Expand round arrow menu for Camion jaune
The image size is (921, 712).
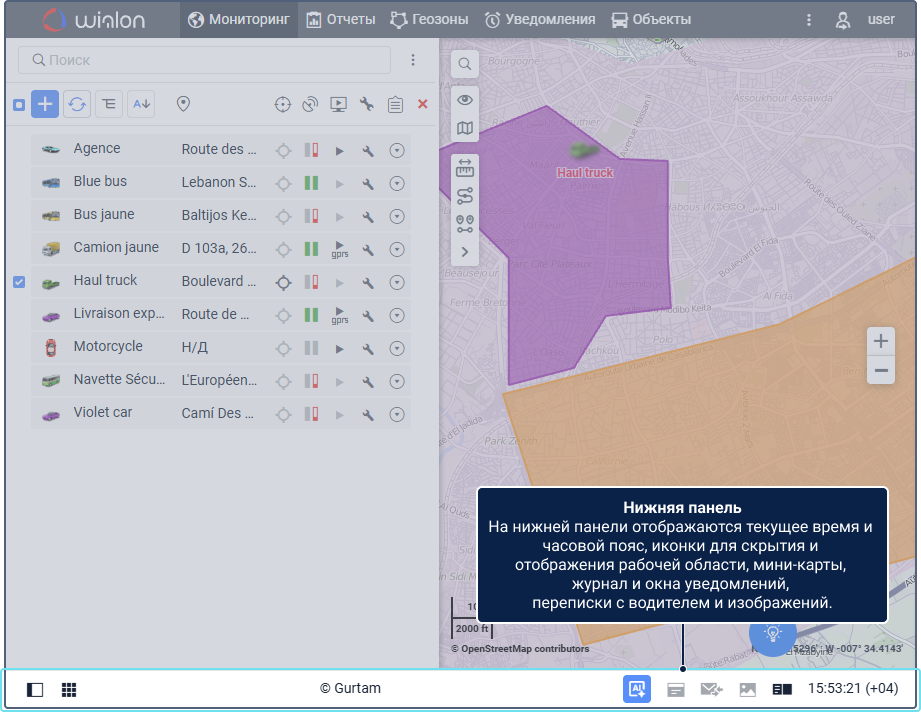397,250
